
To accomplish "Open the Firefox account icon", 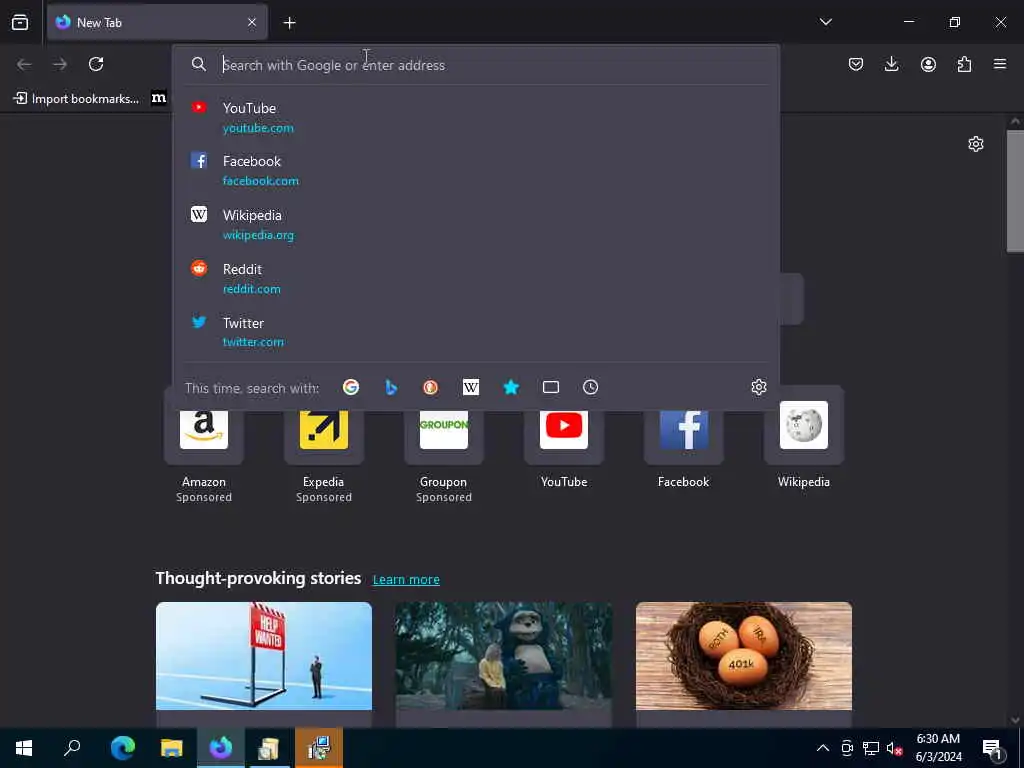I will [928, 64].
